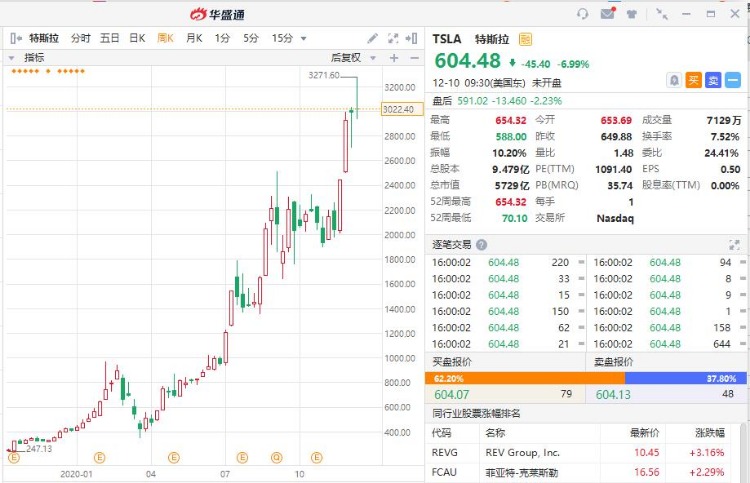Click the 菲亚特-克莱斯勒 company name
Screen dimensions: 750x483
[x=521, y=472]
